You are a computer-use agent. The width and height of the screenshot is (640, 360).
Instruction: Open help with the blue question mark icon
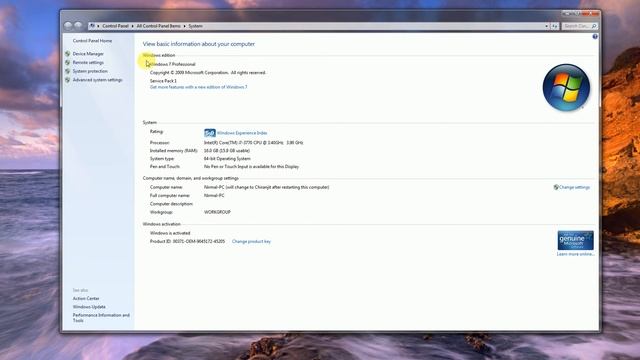pyautogui.click(x=595, y=37)
